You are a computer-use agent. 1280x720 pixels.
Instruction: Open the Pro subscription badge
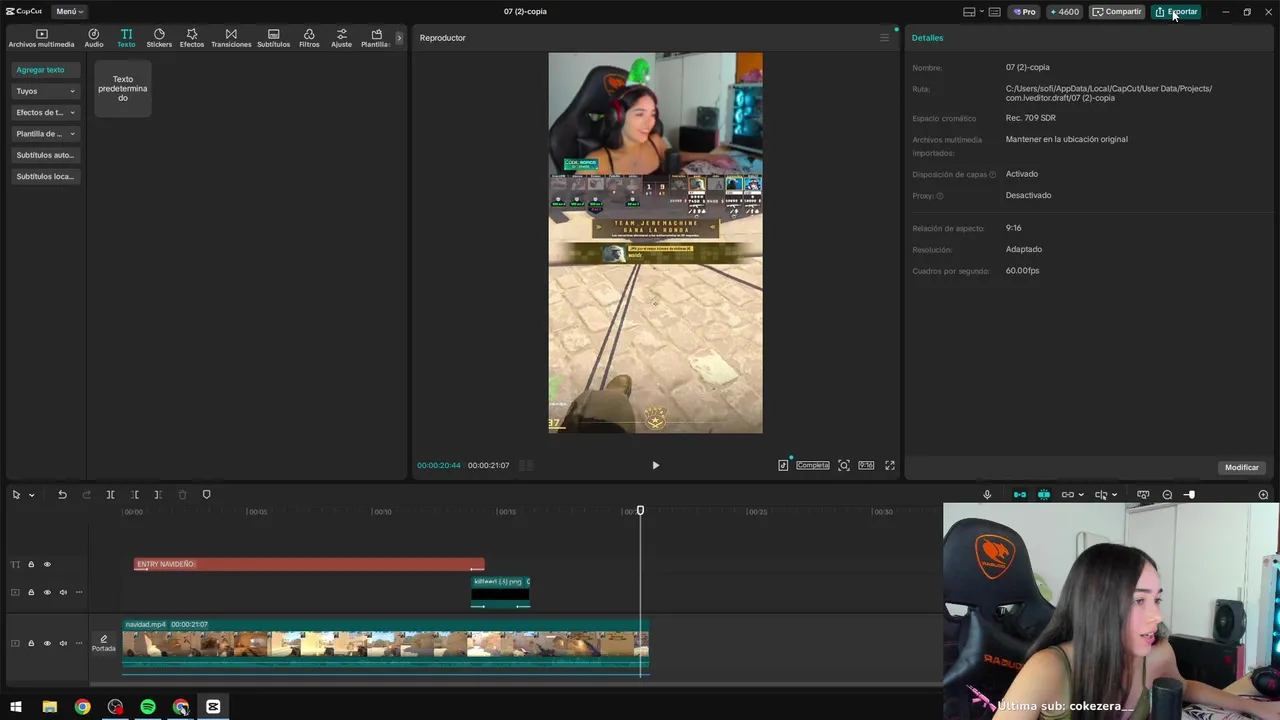pyautogui.click(x=1024, y=12)
